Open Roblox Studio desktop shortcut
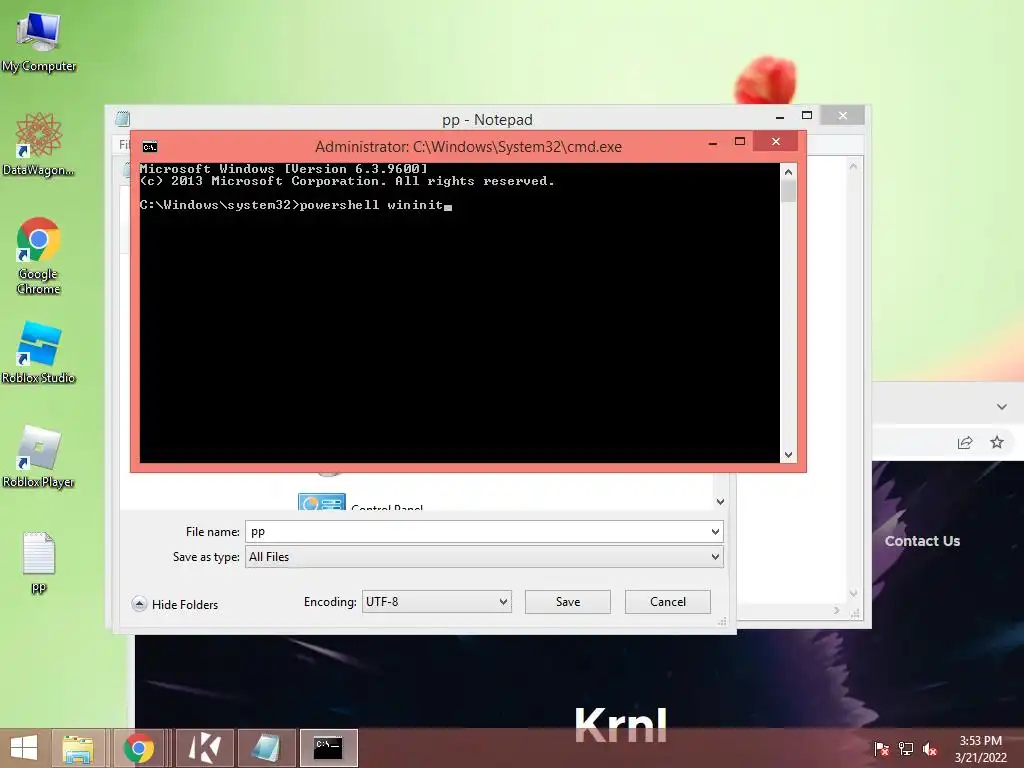1024x768 pixels. [x=39, y=353]
